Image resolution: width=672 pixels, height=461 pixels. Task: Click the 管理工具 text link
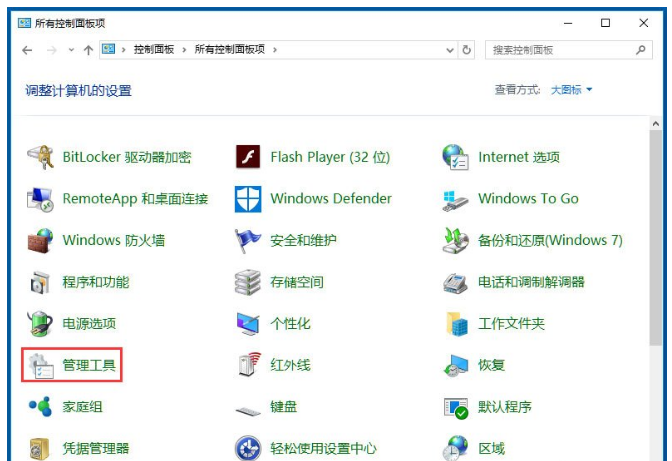pos(89,365)
